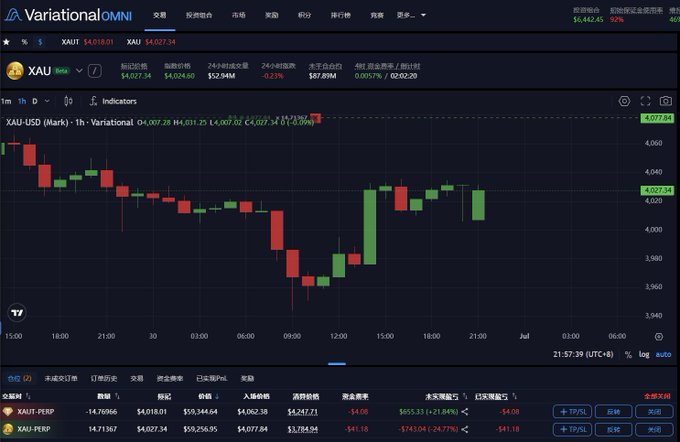Close the XAUT-PERP position
The height and width of the screenshot is (442, 680).
point(654,412)
